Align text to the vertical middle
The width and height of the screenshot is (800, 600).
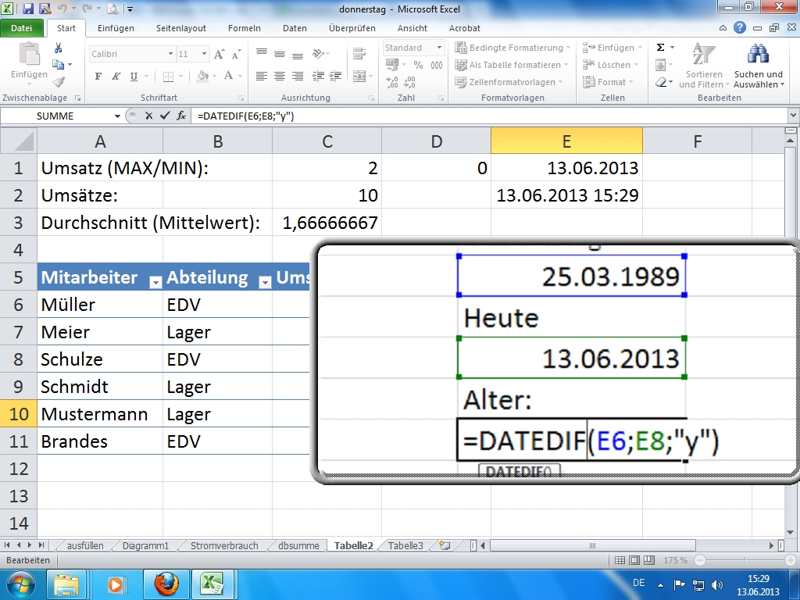(280, 53)
